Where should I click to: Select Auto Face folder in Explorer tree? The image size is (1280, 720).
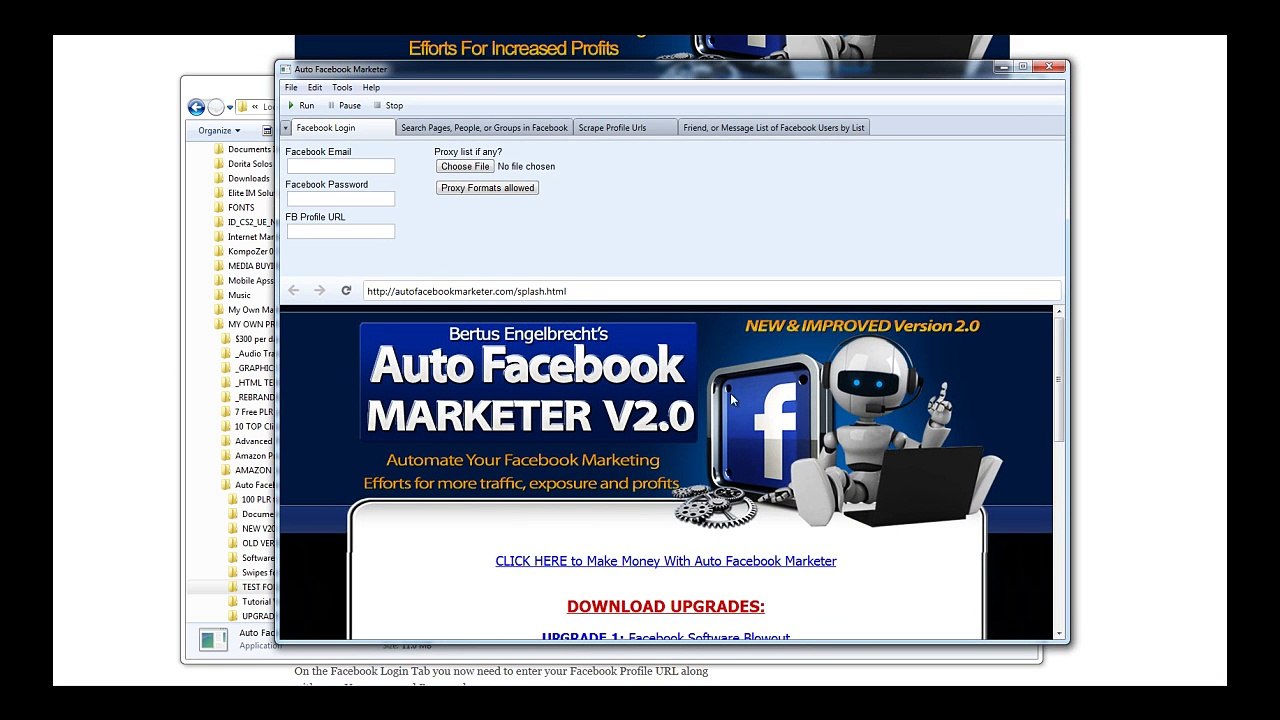248,485
